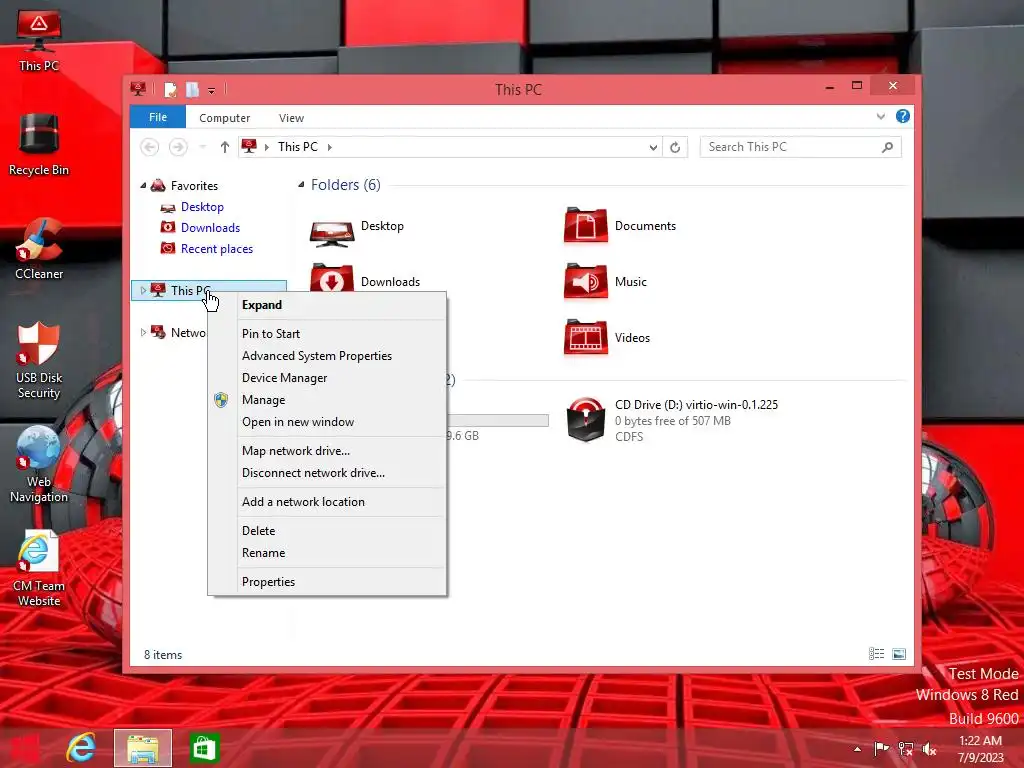Open CD Drive (D:) virtio-win
This screenshot has height=768, width=1024.
click(671, 420)
